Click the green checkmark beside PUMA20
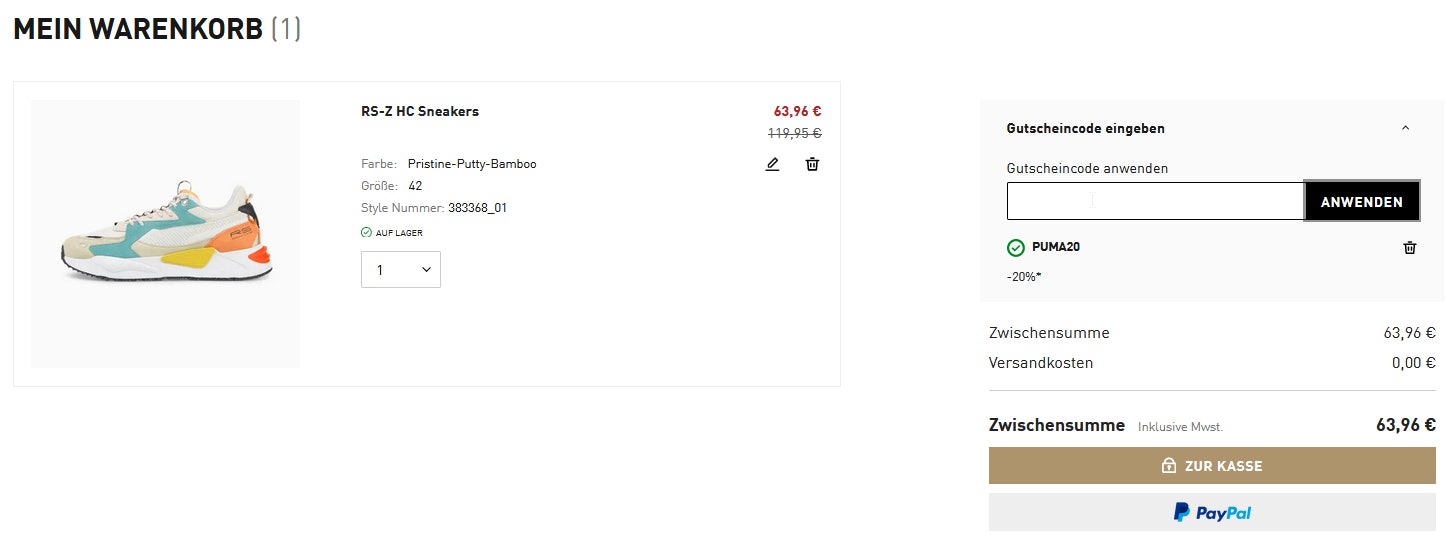This screenshot has height=539, width=1453. pyautogui.click(x=1016, y=247)
